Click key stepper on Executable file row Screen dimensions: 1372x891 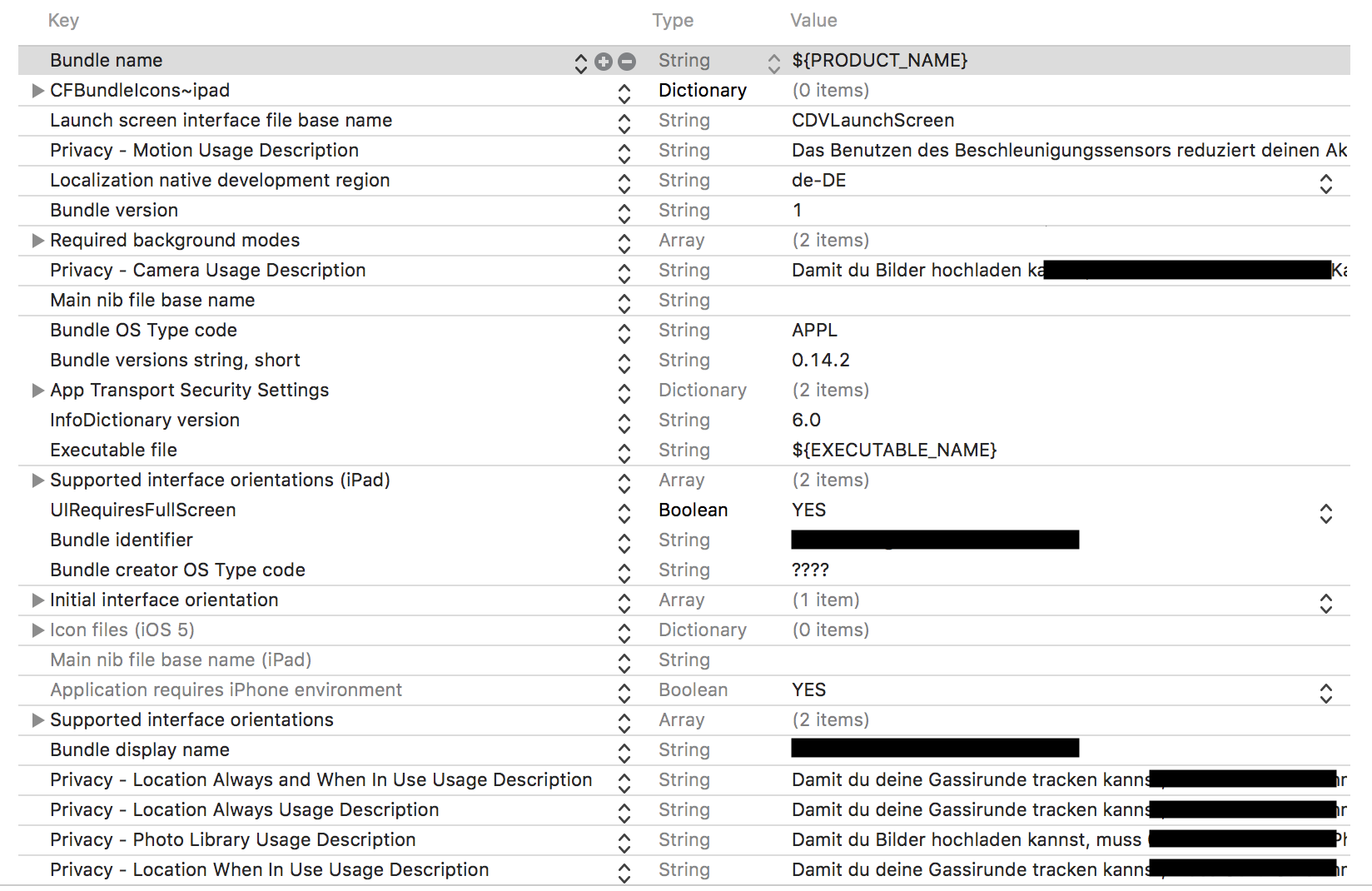(624, 453)
